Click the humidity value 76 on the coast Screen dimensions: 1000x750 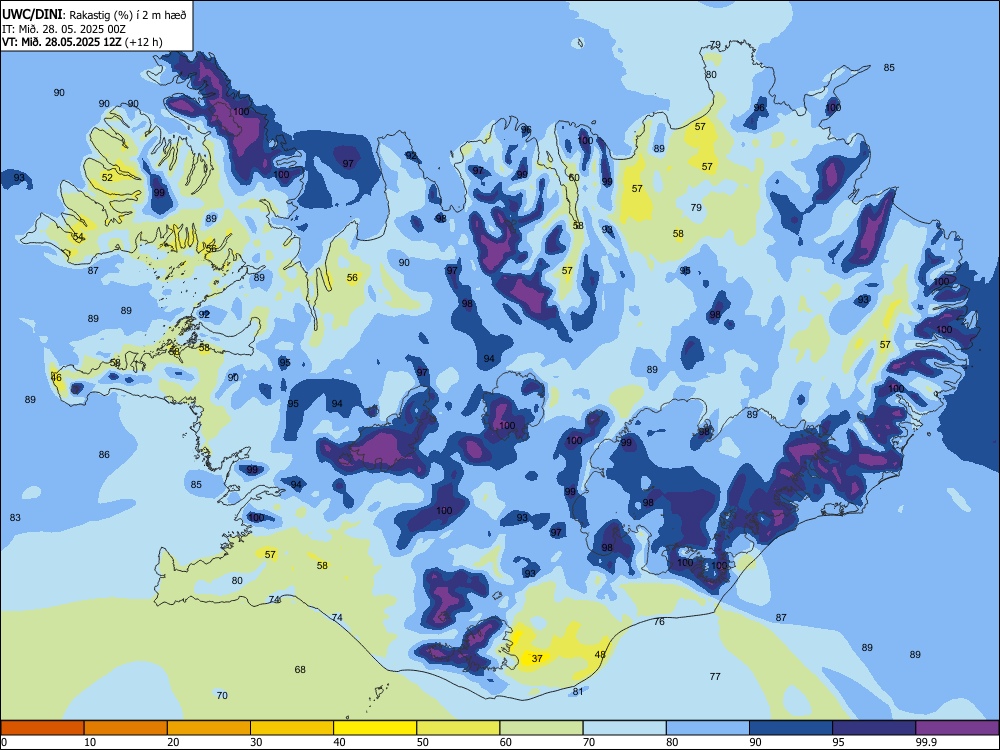tap(659, 621)
